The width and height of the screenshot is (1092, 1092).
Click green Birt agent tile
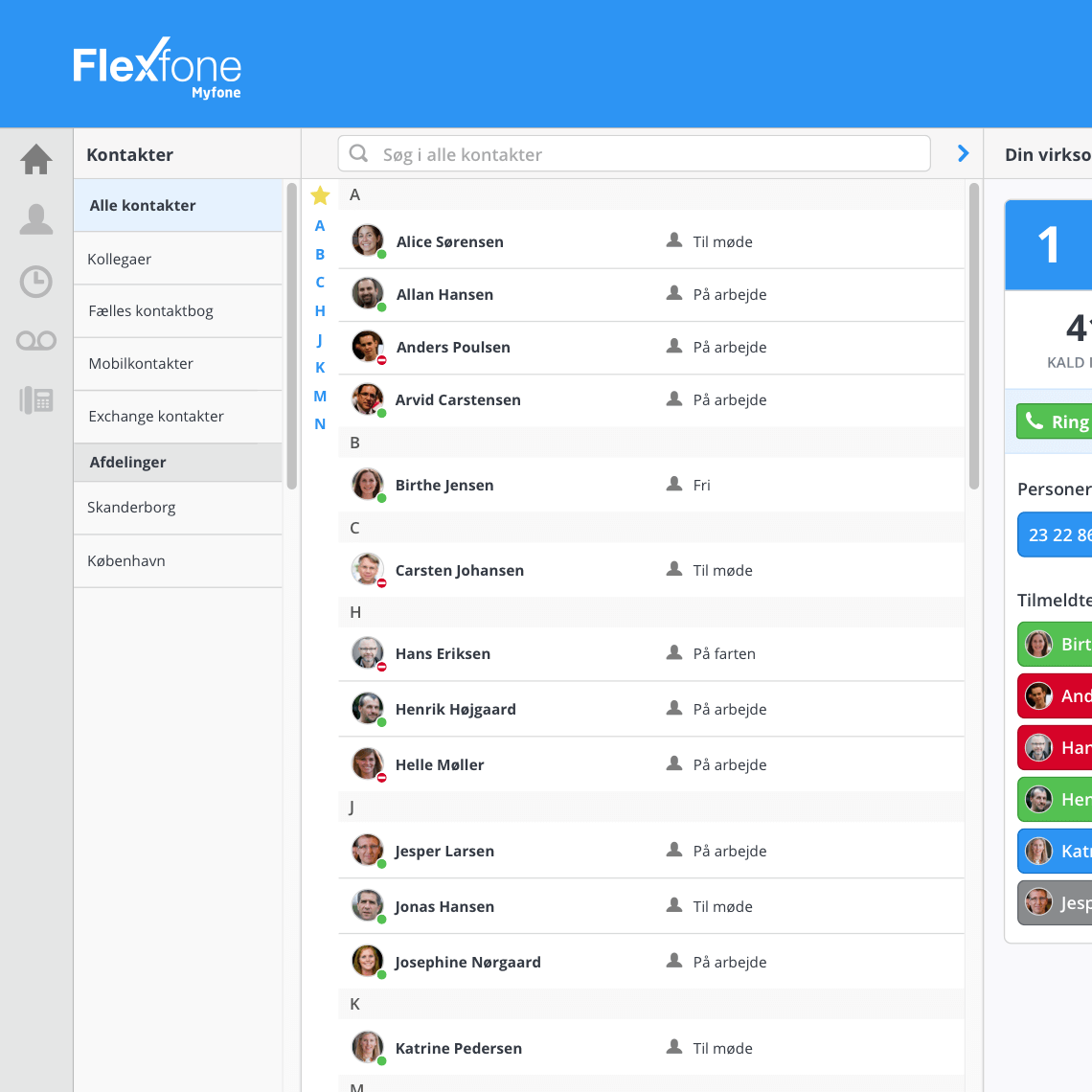pyautogui.click(x=1055, y=645)
